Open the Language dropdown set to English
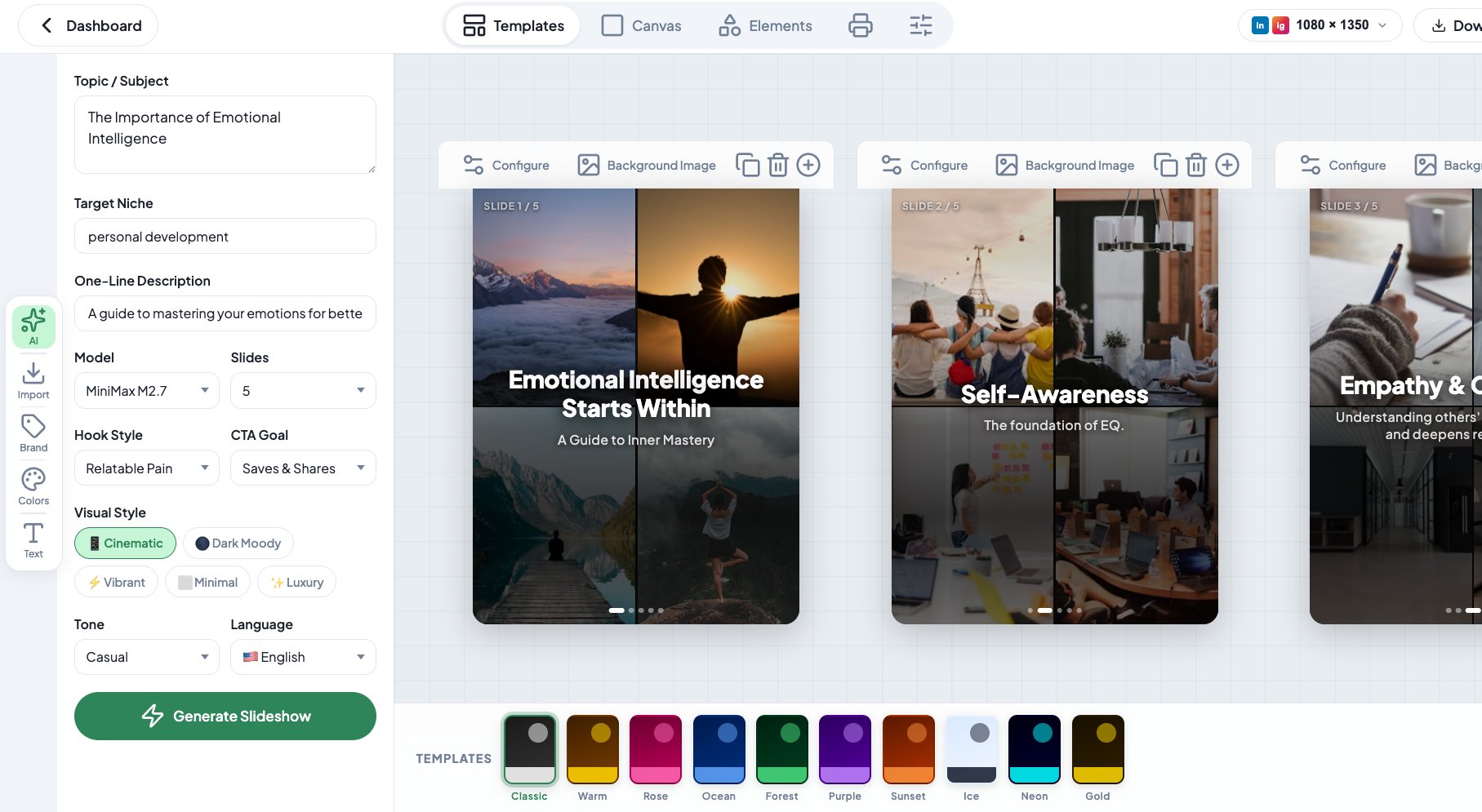Viewport: 1482px width, 812px height. [303, 657]
